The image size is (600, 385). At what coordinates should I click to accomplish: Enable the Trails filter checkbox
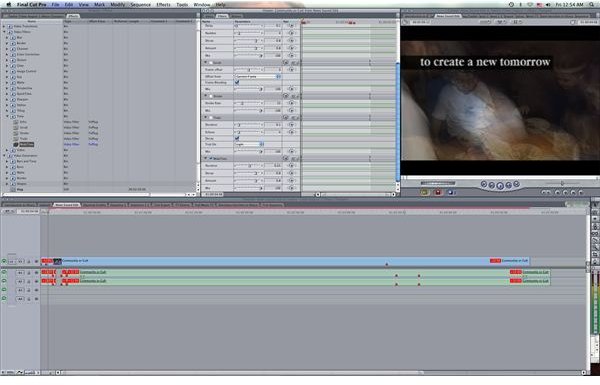coord(211,117)
